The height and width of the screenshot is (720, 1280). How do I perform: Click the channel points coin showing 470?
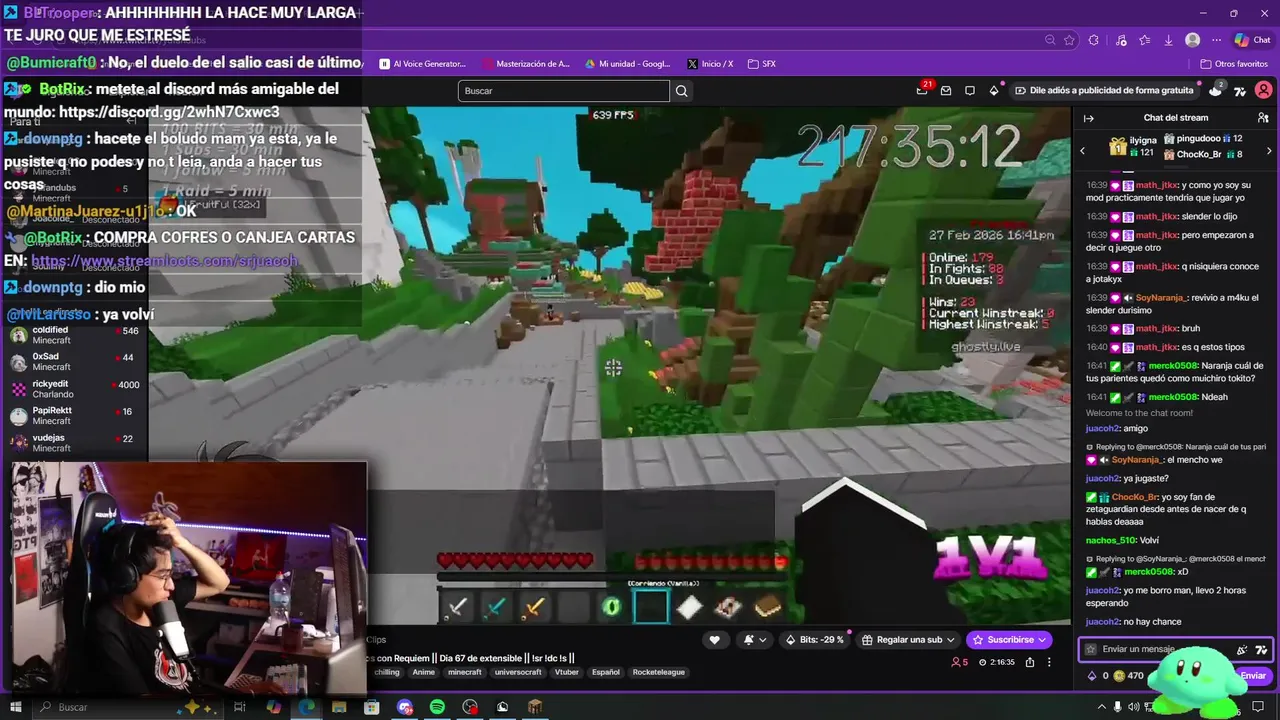click(x=1119, y=676)
